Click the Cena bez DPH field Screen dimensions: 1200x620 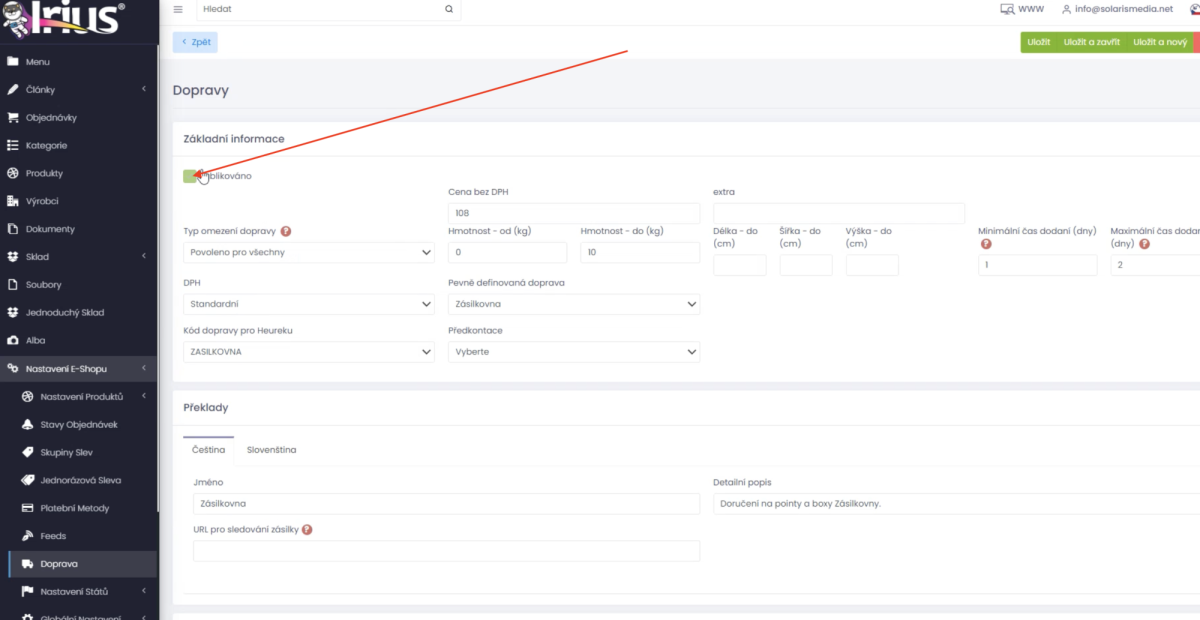pyautogui.click(x=574, y=213)
